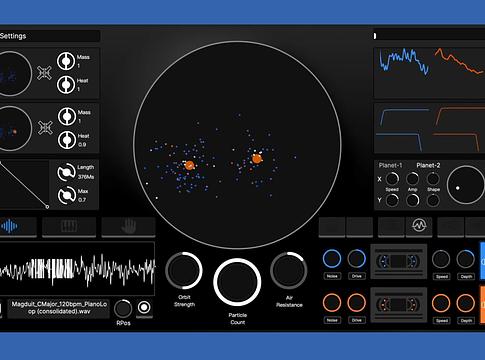Click the white sample waveform display

pos(77,269)
